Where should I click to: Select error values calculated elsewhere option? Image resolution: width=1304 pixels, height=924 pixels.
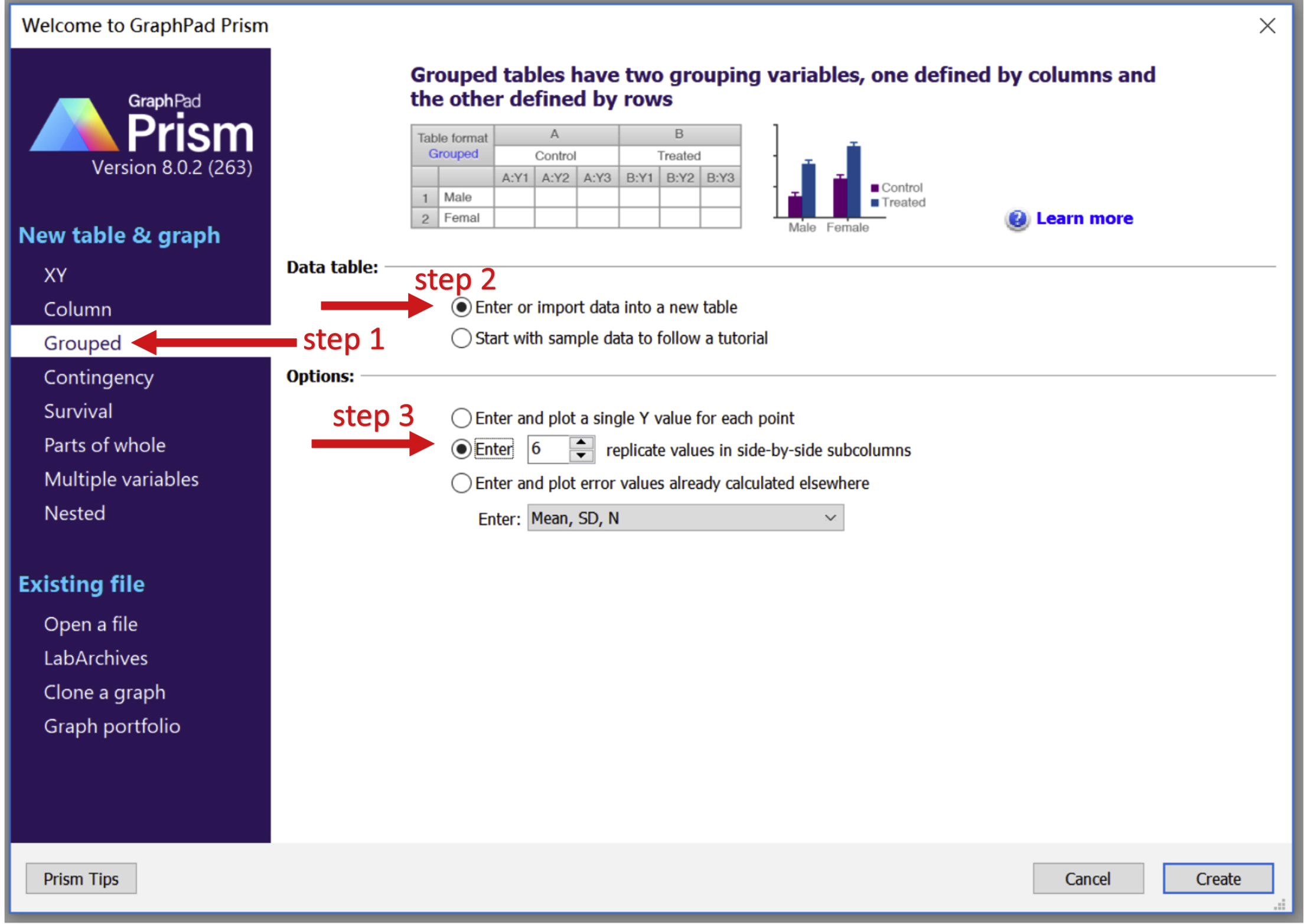tap(461, 483)
